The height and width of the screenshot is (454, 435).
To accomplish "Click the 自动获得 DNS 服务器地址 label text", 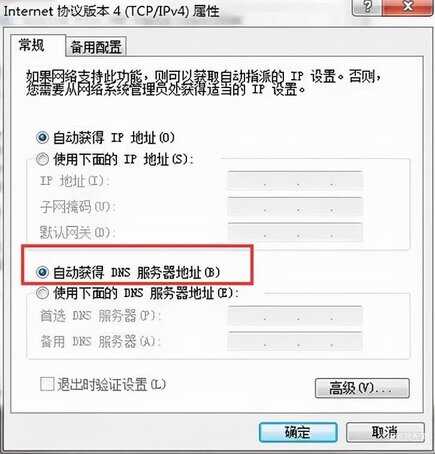I will 137,272.
